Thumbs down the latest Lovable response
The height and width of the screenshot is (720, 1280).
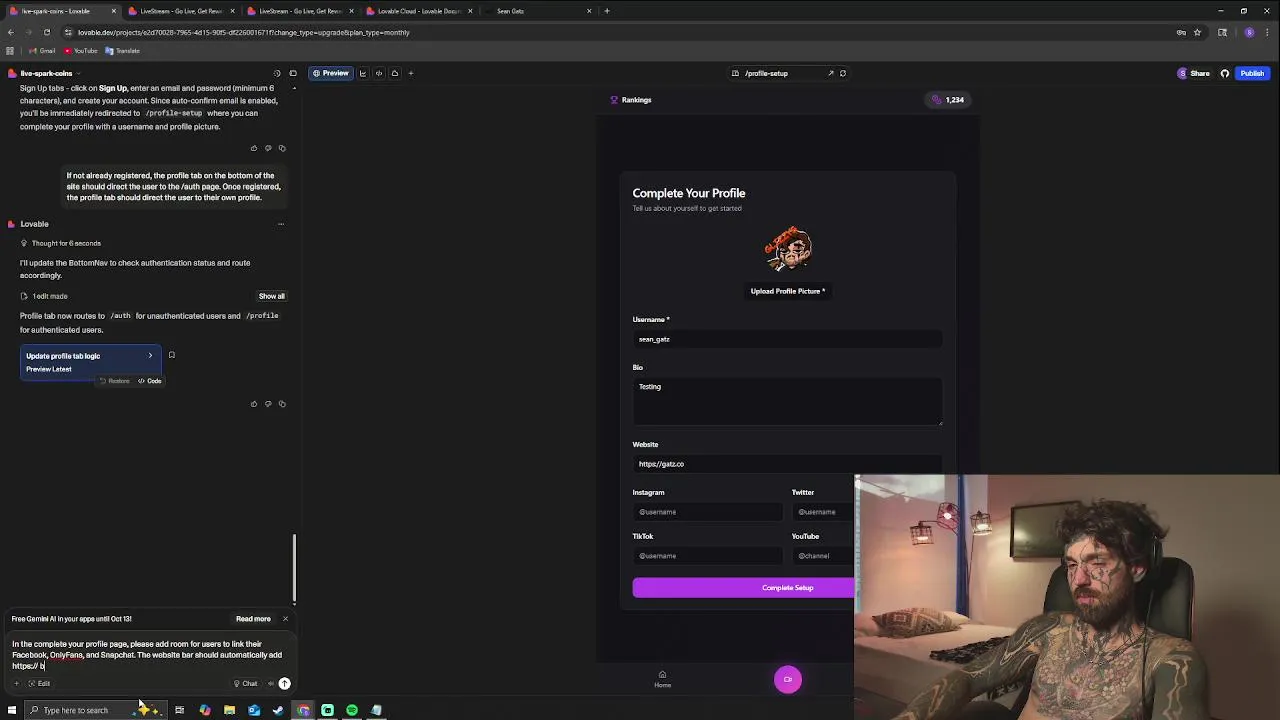click(x=268, y=404)
